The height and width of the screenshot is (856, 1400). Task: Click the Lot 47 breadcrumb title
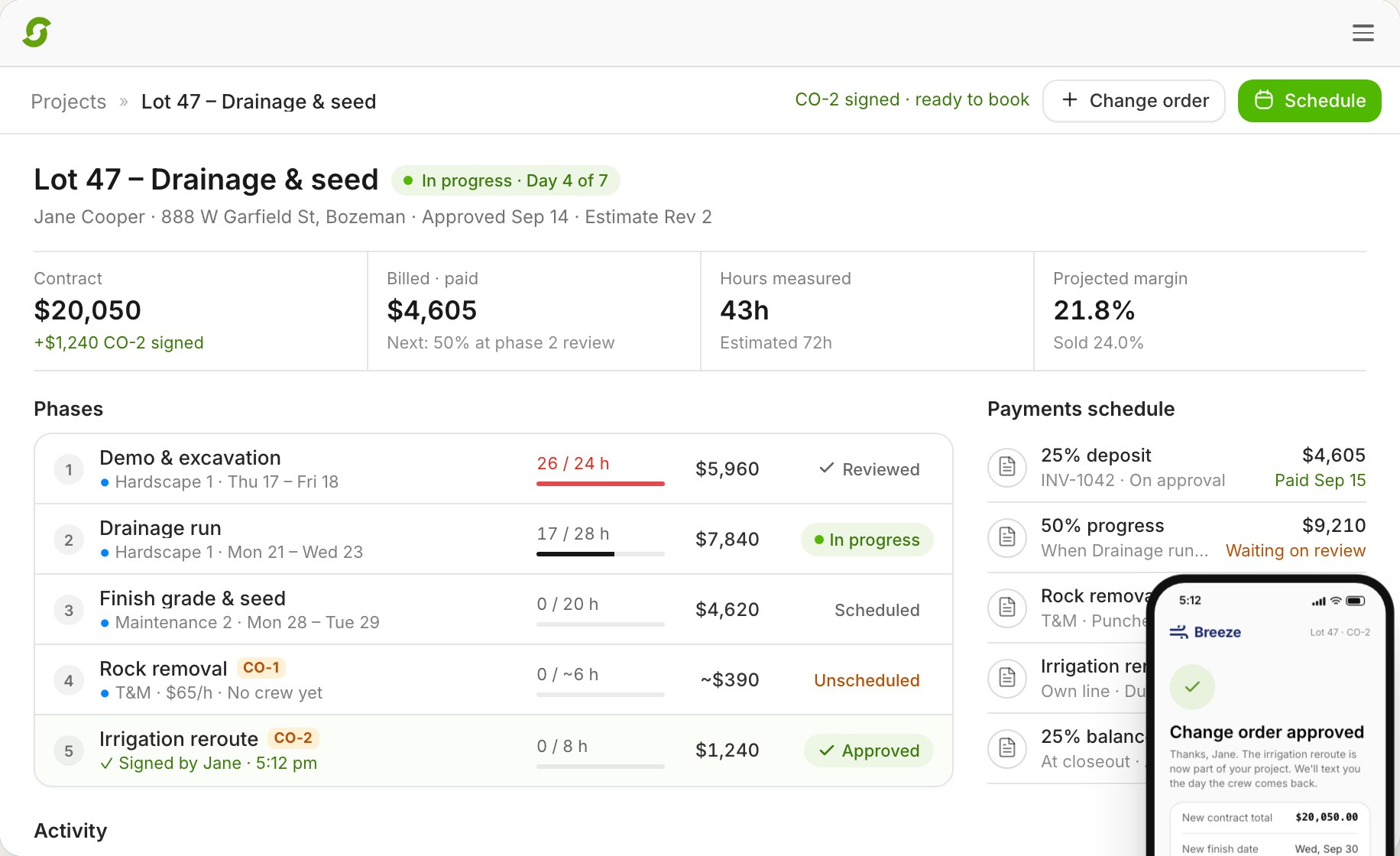click(x=258, y=102)
